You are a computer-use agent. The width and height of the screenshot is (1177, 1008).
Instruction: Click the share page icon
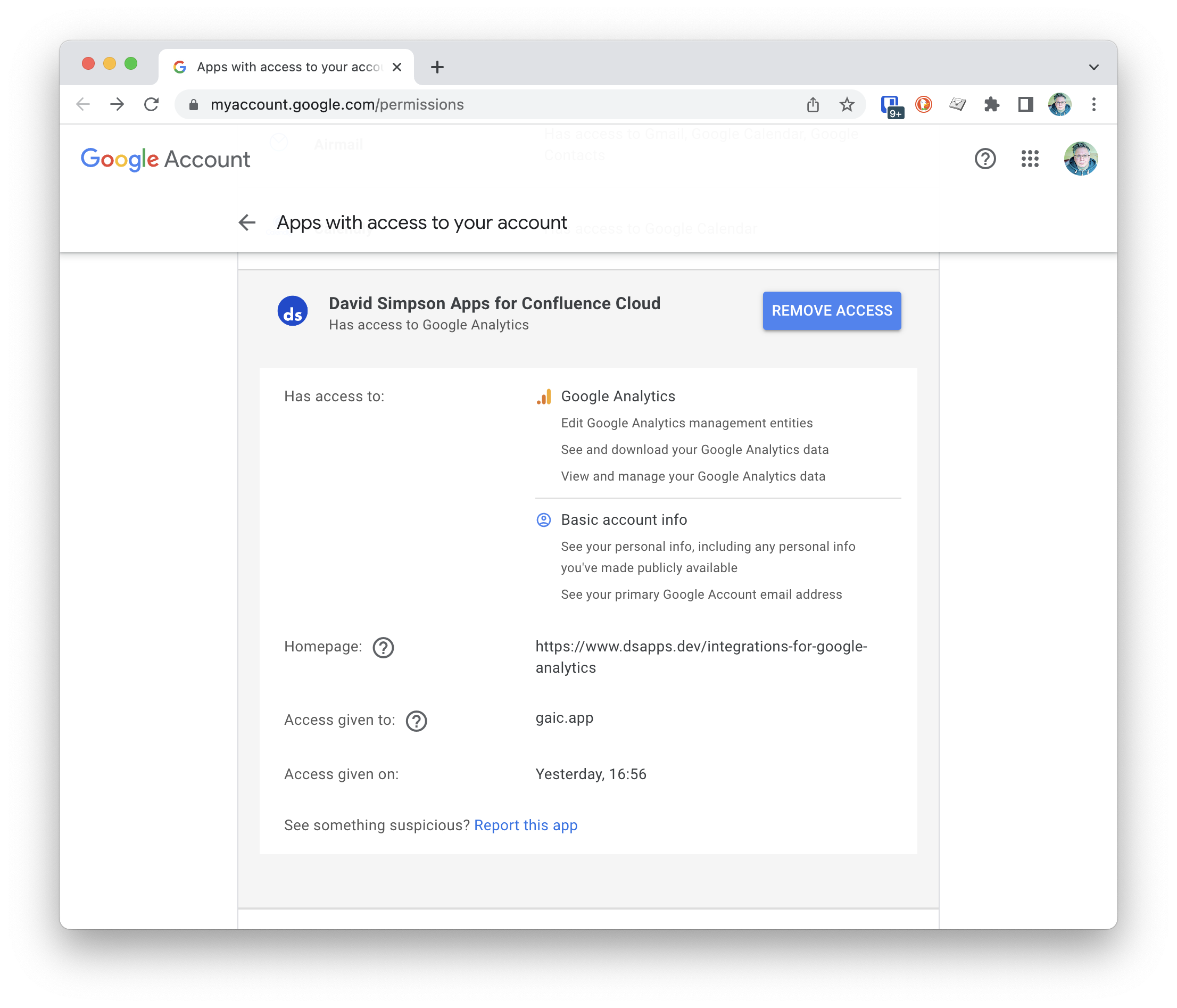click(813, 104)
